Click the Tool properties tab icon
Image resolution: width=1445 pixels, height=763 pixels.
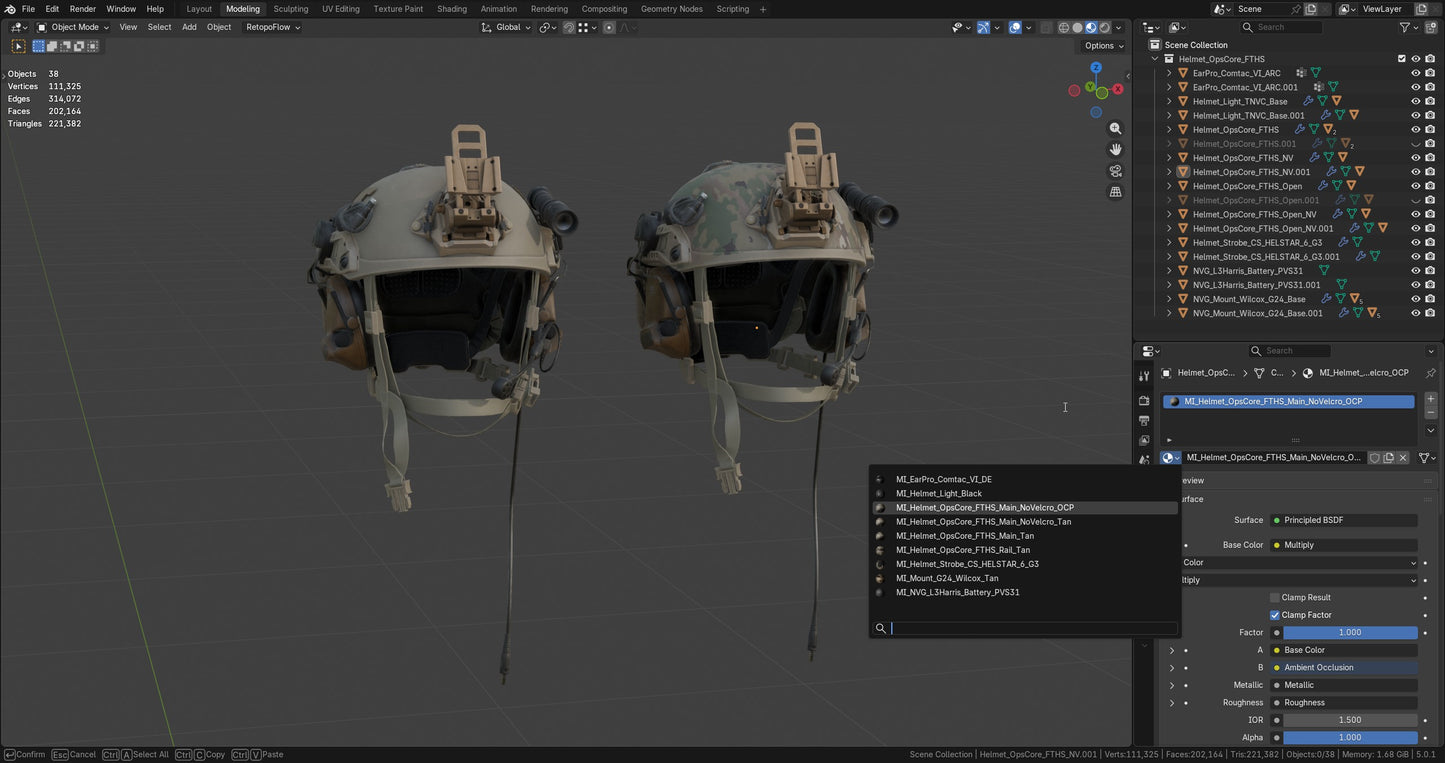1143,375
